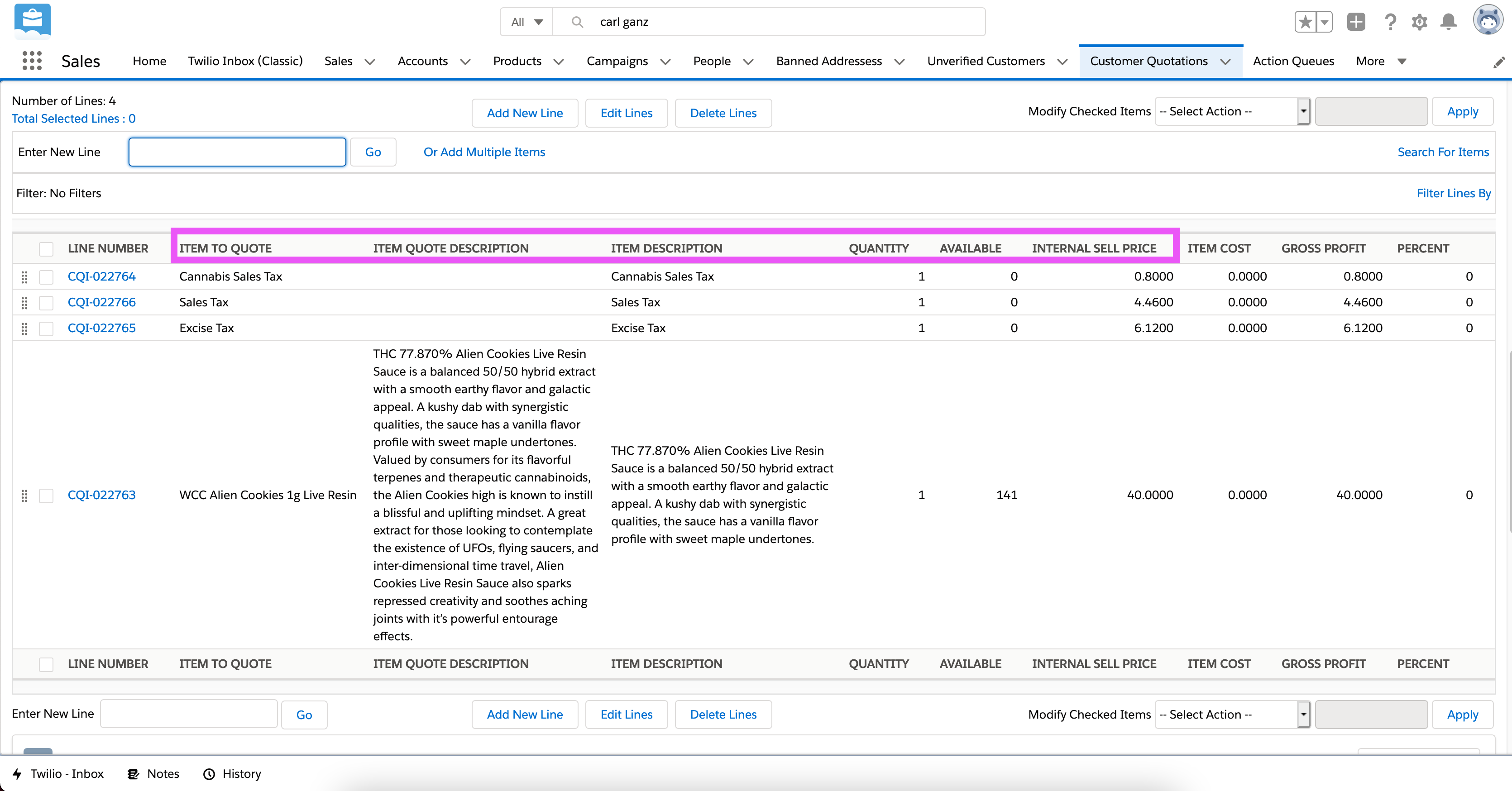Open Twilio Inbox (Classic) tab
The image size is (1512, 791).
click(245, 61)
